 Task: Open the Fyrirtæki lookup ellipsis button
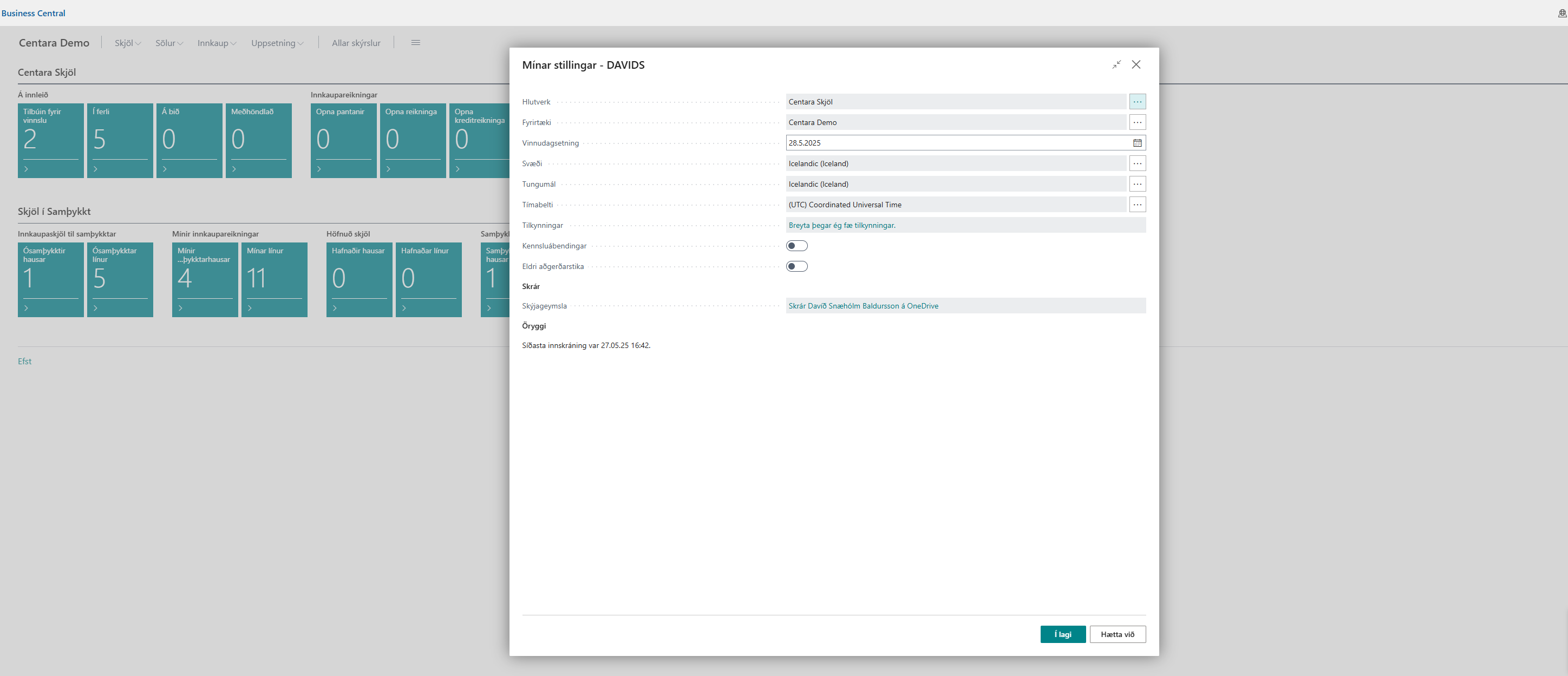[x=1137, y=122]
